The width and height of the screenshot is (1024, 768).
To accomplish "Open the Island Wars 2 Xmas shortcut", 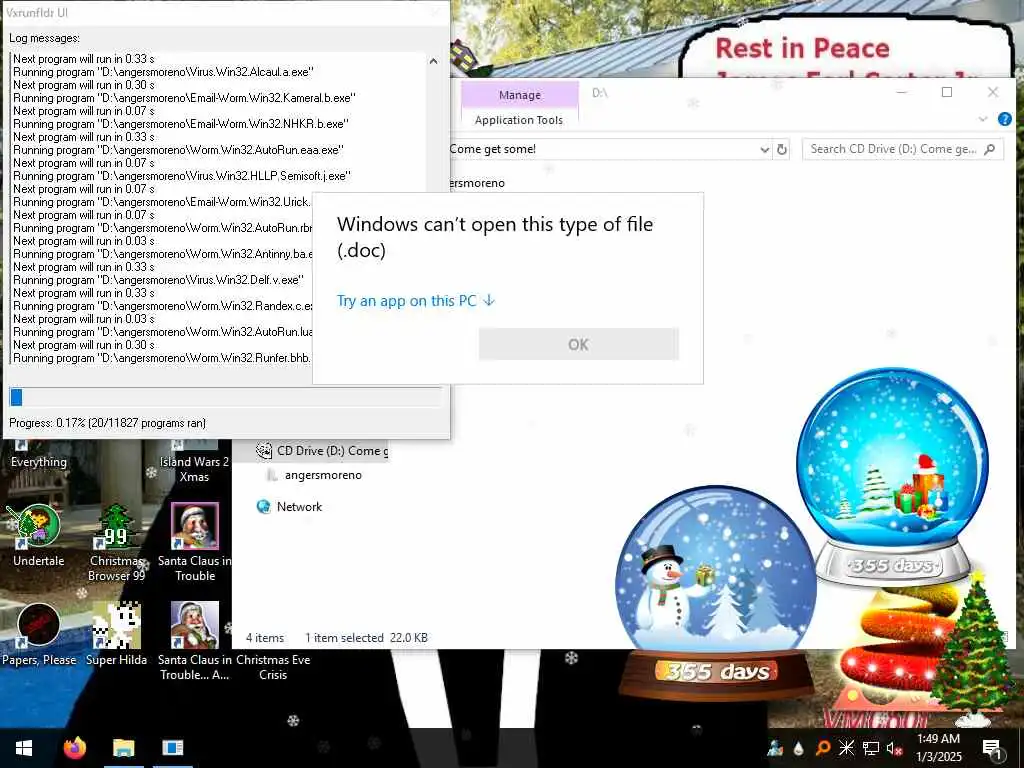I will tap(194, 460).
